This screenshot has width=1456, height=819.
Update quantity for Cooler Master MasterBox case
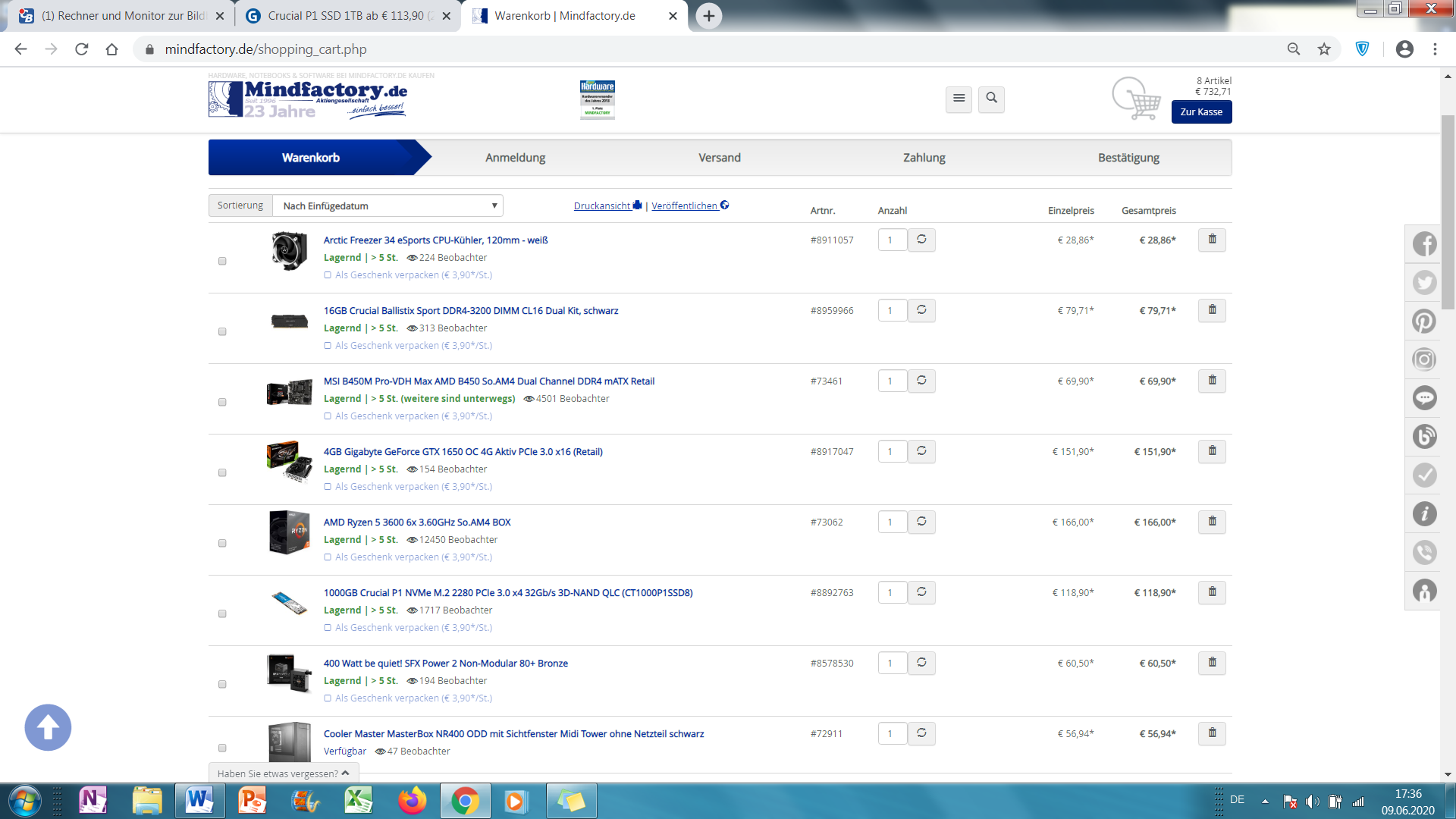click(921, 733)
